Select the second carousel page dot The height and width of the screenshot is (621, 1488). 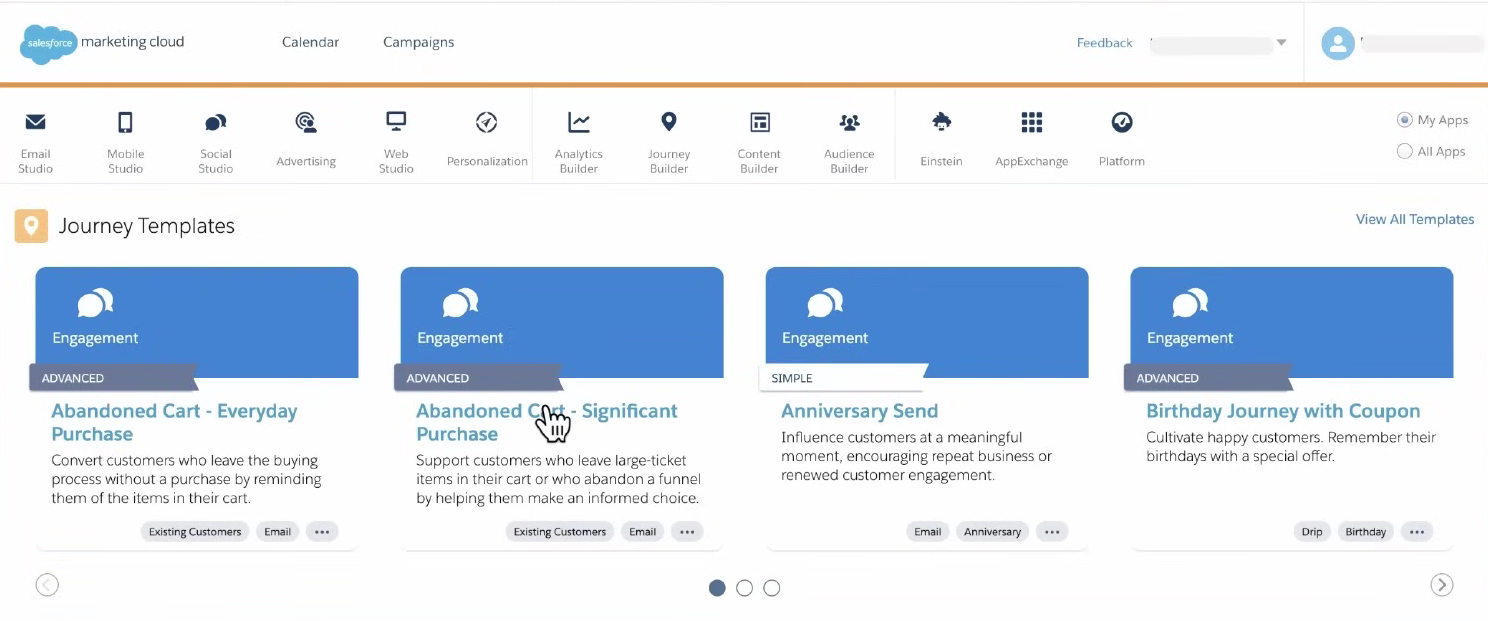click(x=744, y=588)
